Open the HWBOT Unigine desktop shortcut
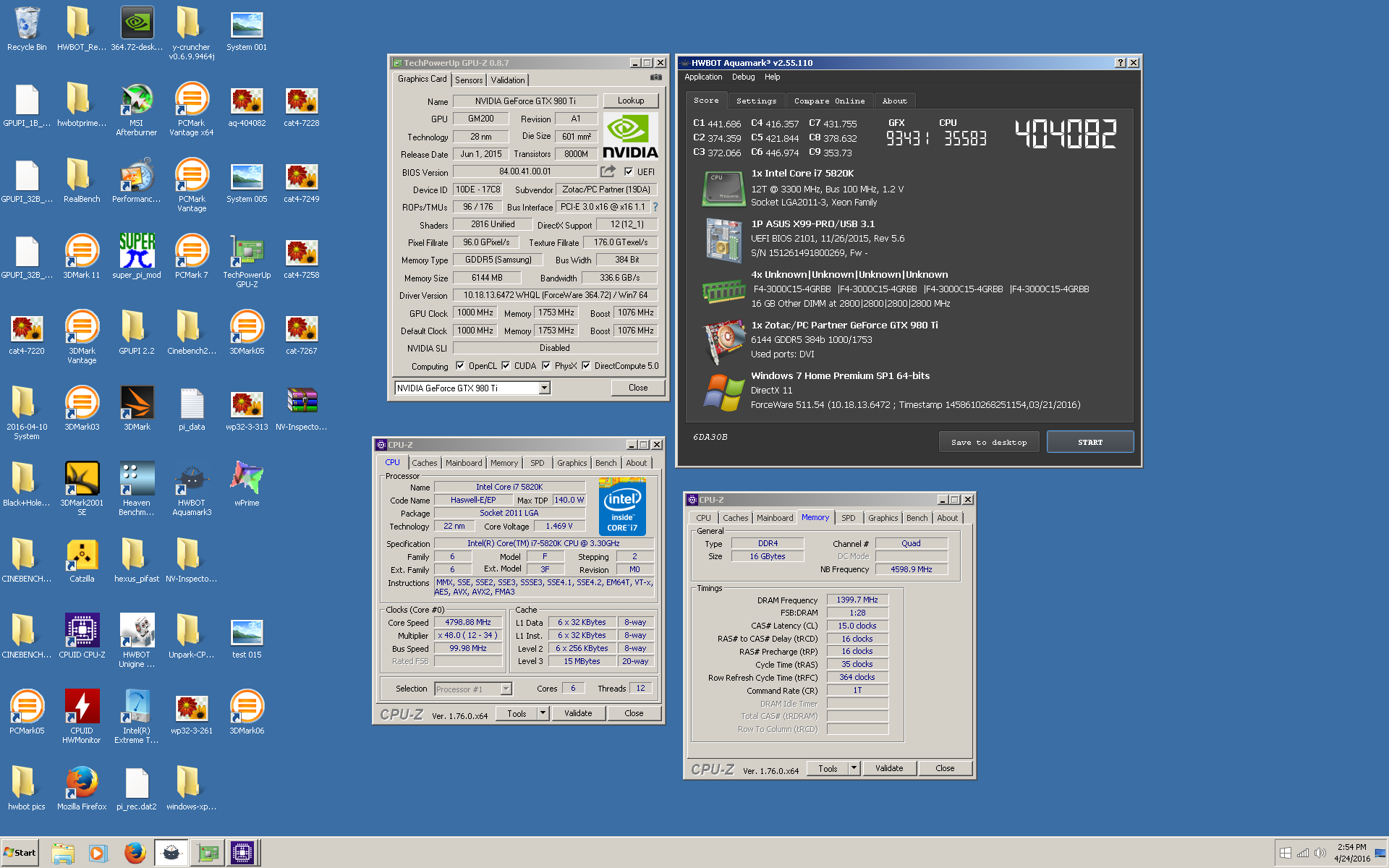 click(x=137, y=641)
